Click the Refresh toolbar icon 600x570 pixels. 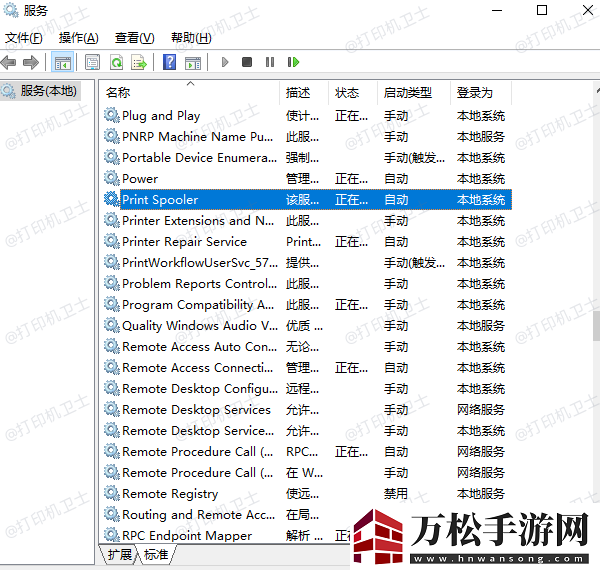coord(116,62)
